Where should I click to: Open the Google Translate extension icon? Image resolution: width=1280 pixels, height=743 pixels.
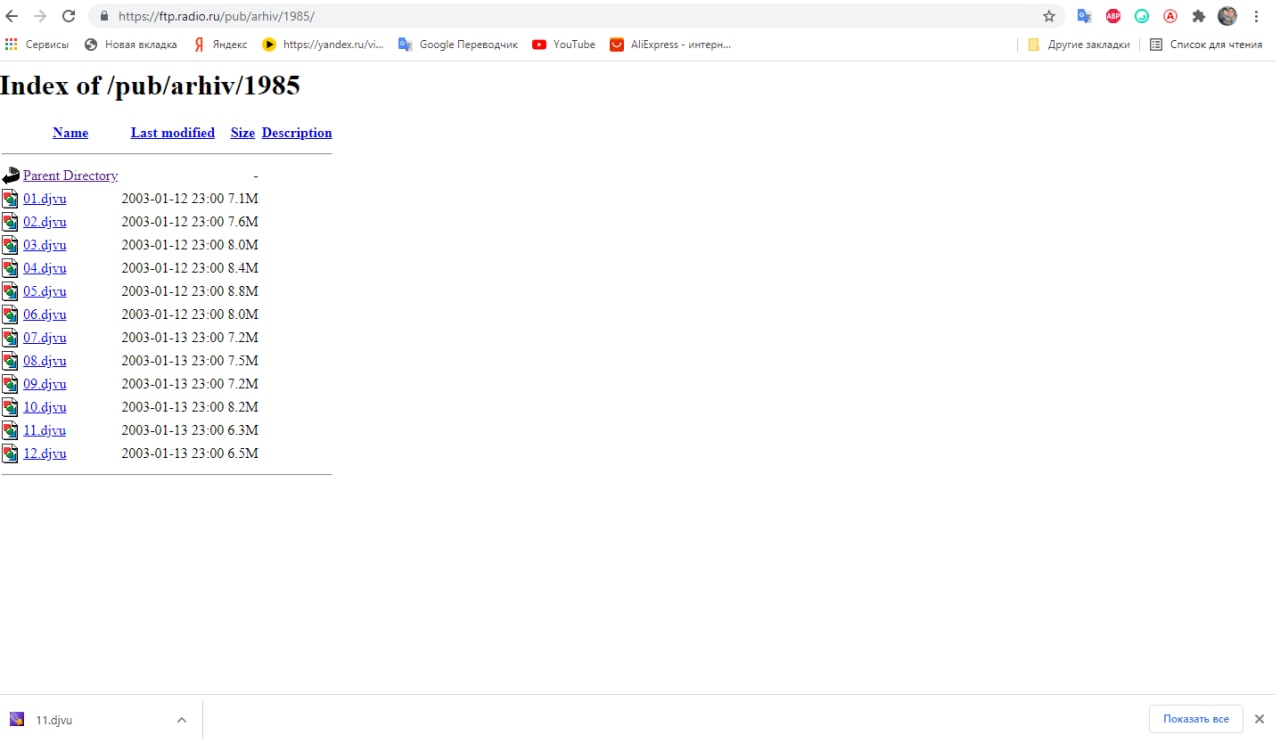[1084, 16]
